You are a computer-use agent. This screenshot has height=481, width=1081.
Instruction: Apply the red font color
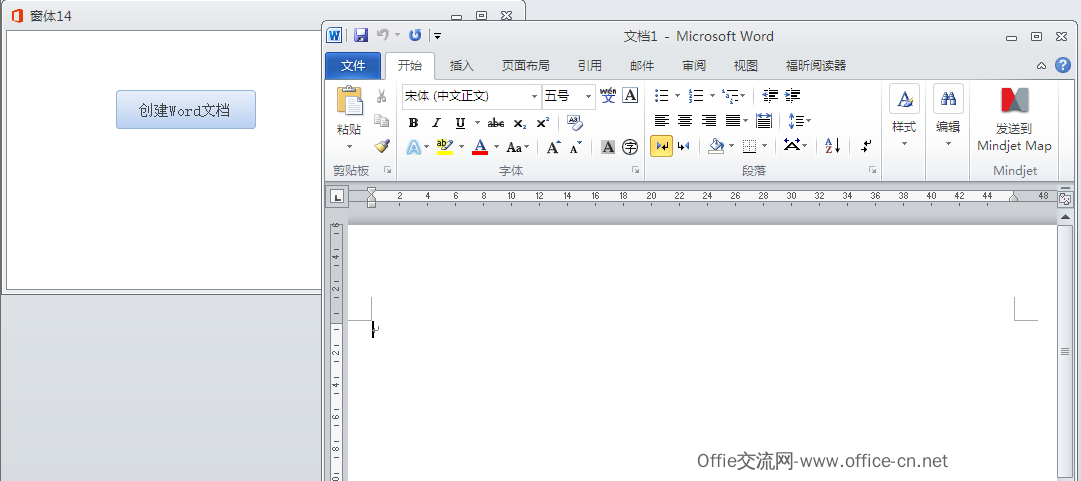[480, 147]
